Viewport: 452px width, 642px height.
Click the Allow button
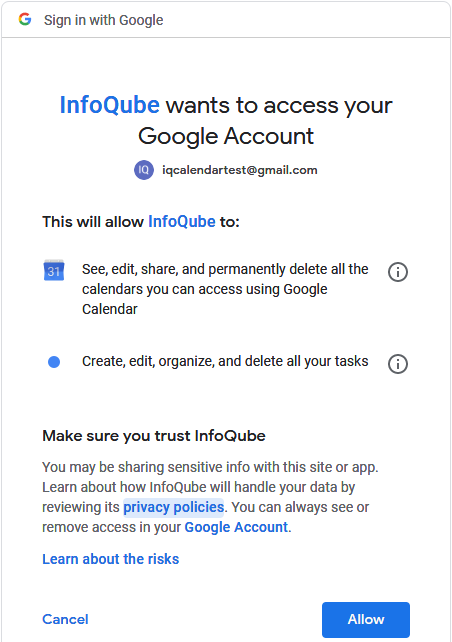(x=366, y=619)
